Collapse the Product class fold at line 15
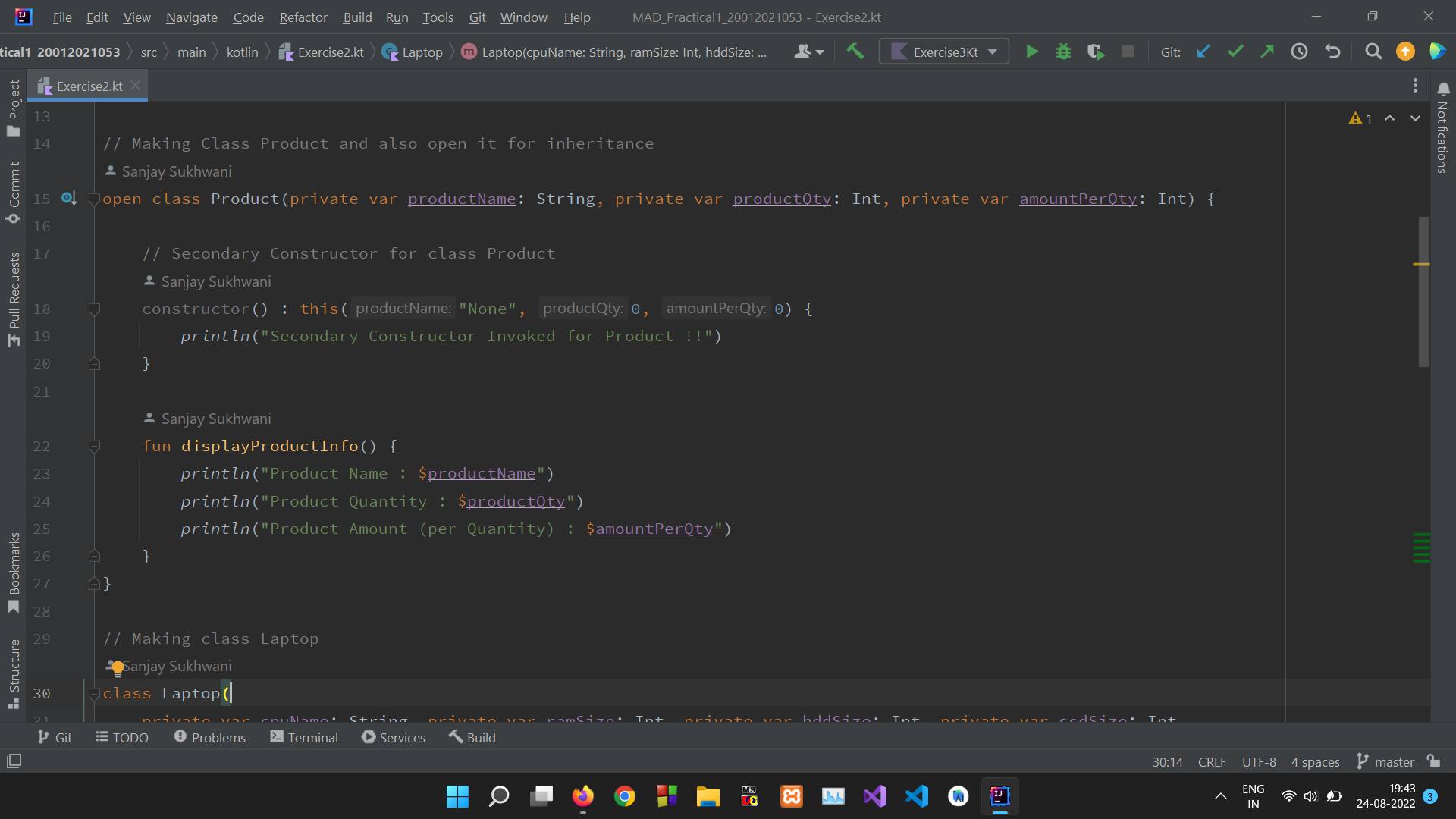 tap(94, 199)
